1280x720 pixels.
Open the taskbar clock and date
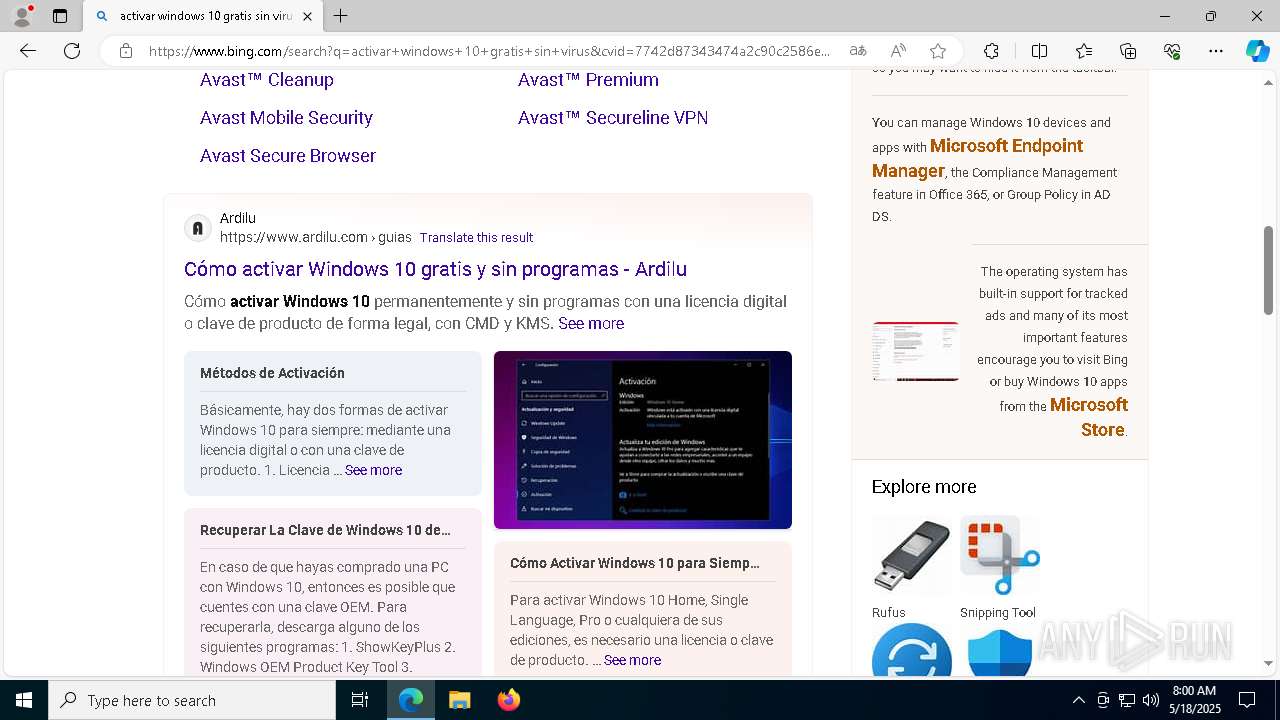1194,700
